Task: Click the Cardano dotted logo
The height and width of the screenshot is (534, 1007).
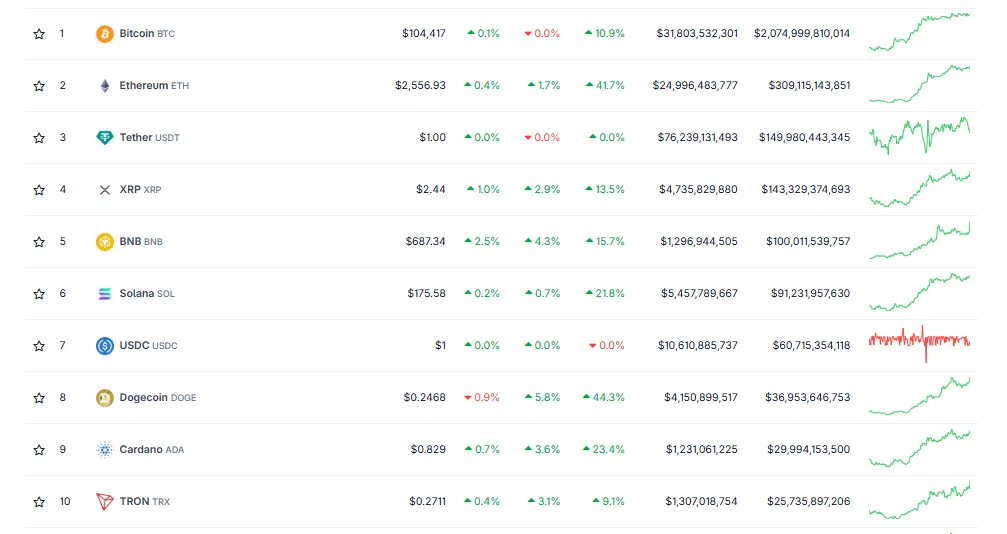Action: point(105,450)
